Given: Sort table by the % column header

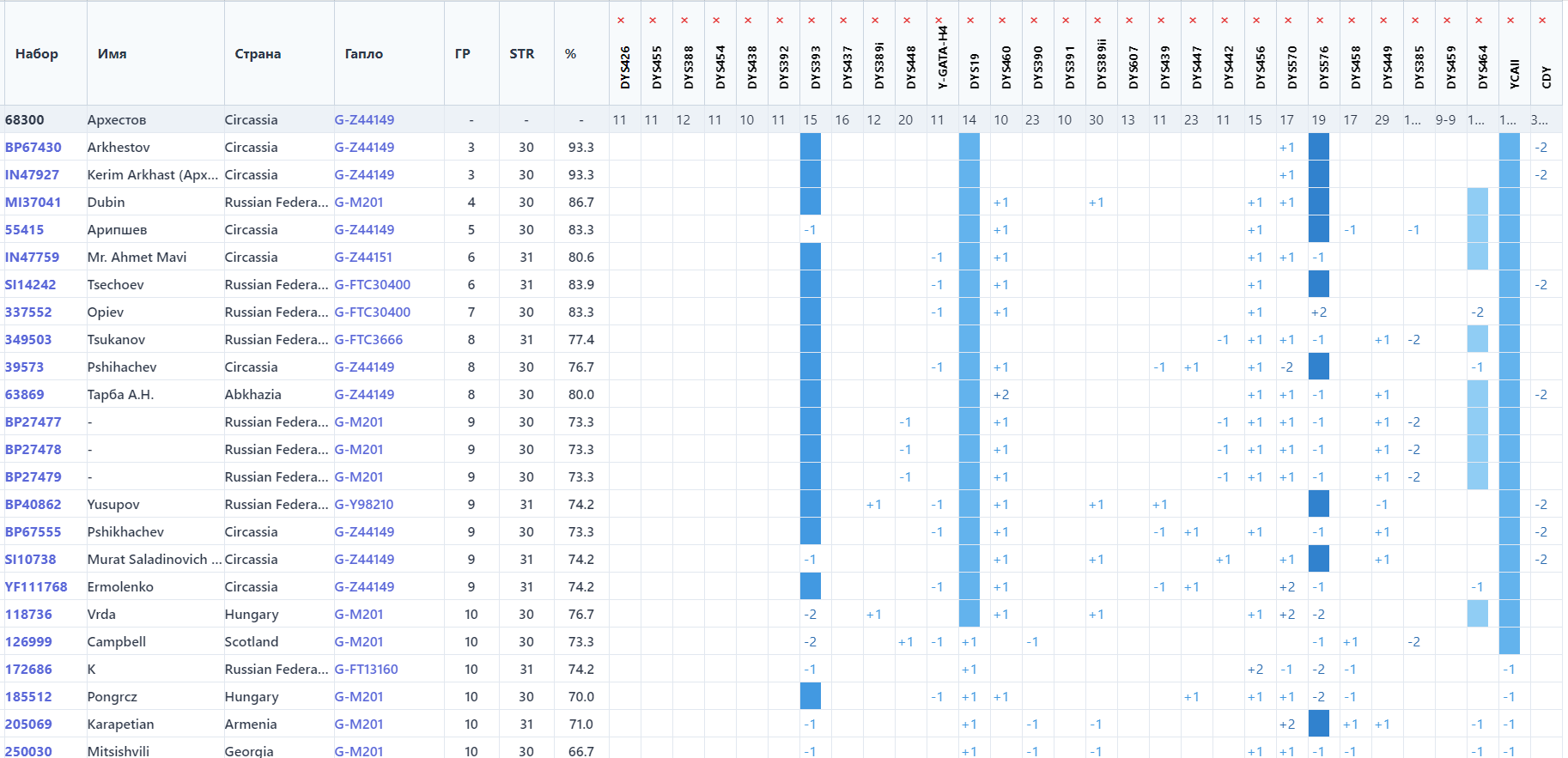Looking at the screenshot, I should coord(570,53).
